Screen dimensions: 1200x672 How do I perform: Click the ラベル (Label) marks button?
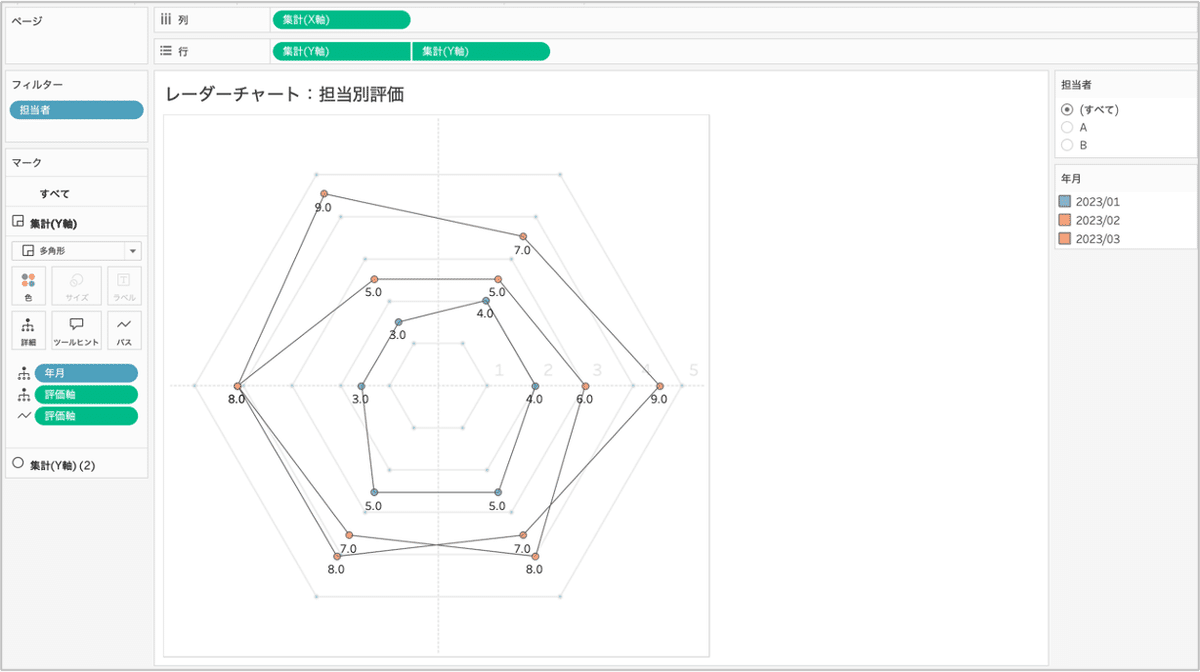124,284
